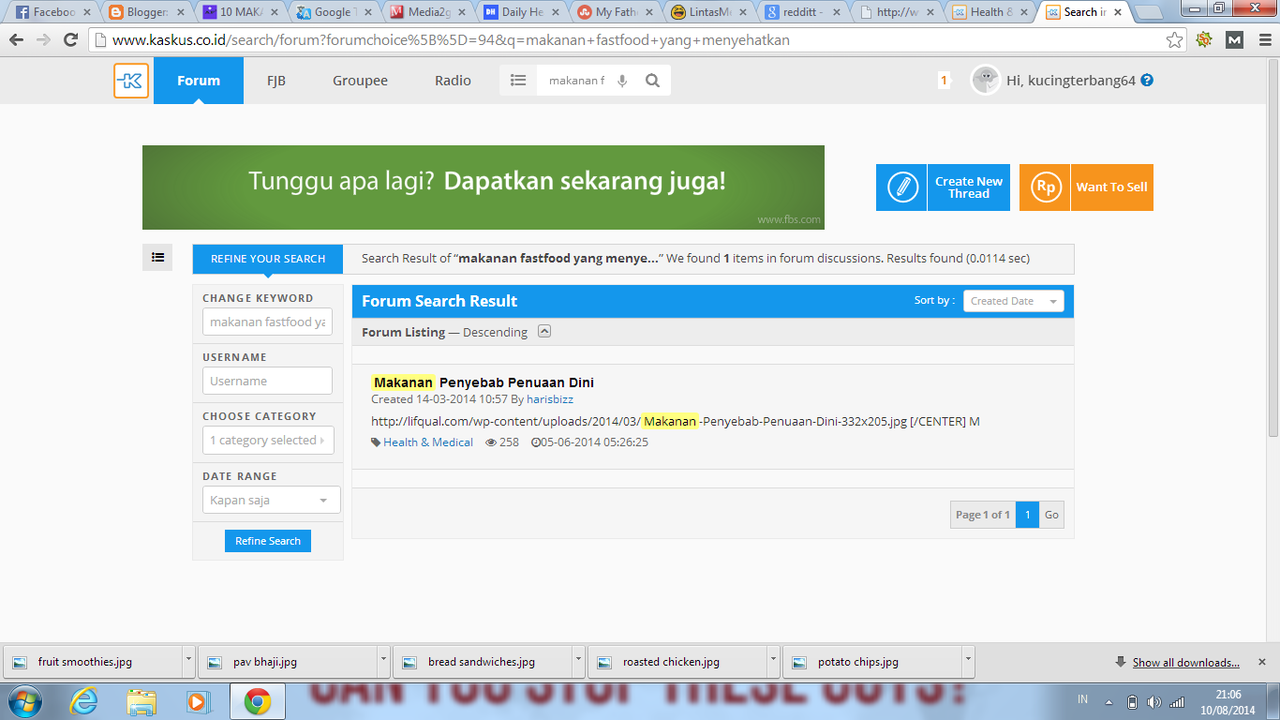Click the blue help question mark icon
Viewport: 1280px width, 720px height.
[x=1147, y=80]
